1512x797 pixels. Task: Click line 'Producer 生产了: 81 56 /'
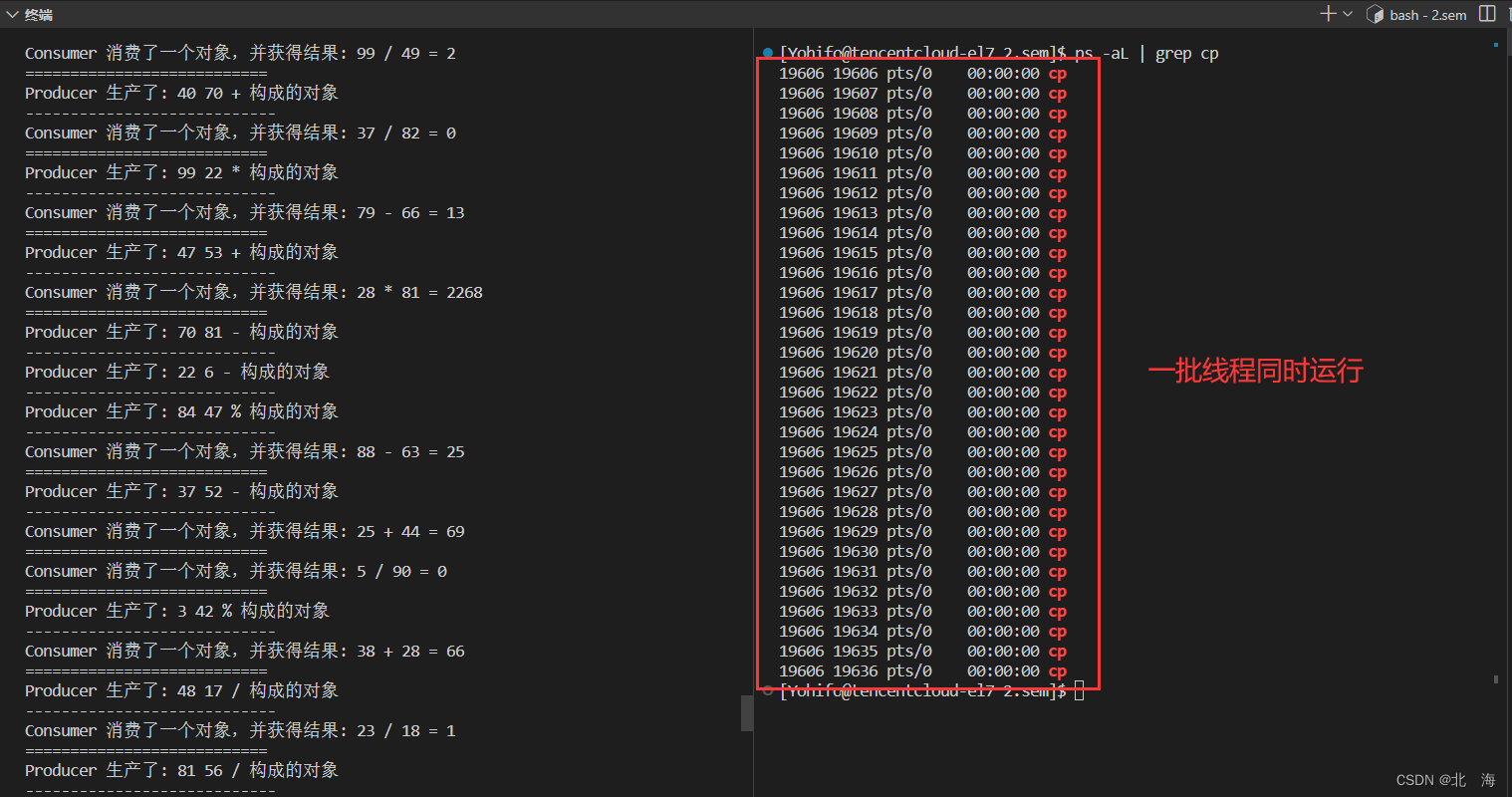click(x=181, y=770)
